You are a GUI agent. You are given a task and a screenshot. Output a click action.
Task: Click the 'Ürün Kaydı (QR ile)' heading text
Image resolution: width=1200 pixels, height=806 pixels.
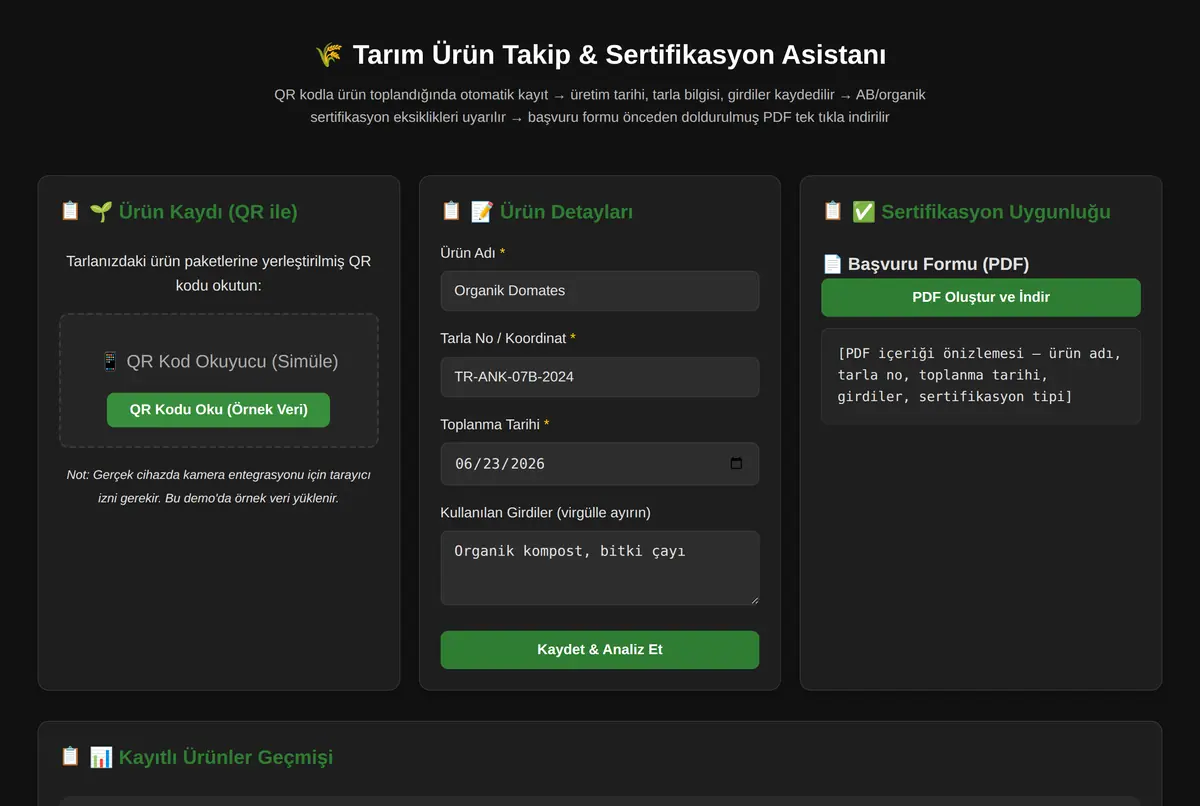coord(208,212)
